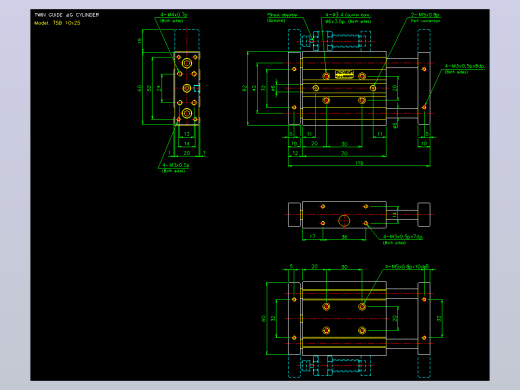Select the '36' dimension on middle view
Screen dimensions: 520x390
(x=344, y=237)
